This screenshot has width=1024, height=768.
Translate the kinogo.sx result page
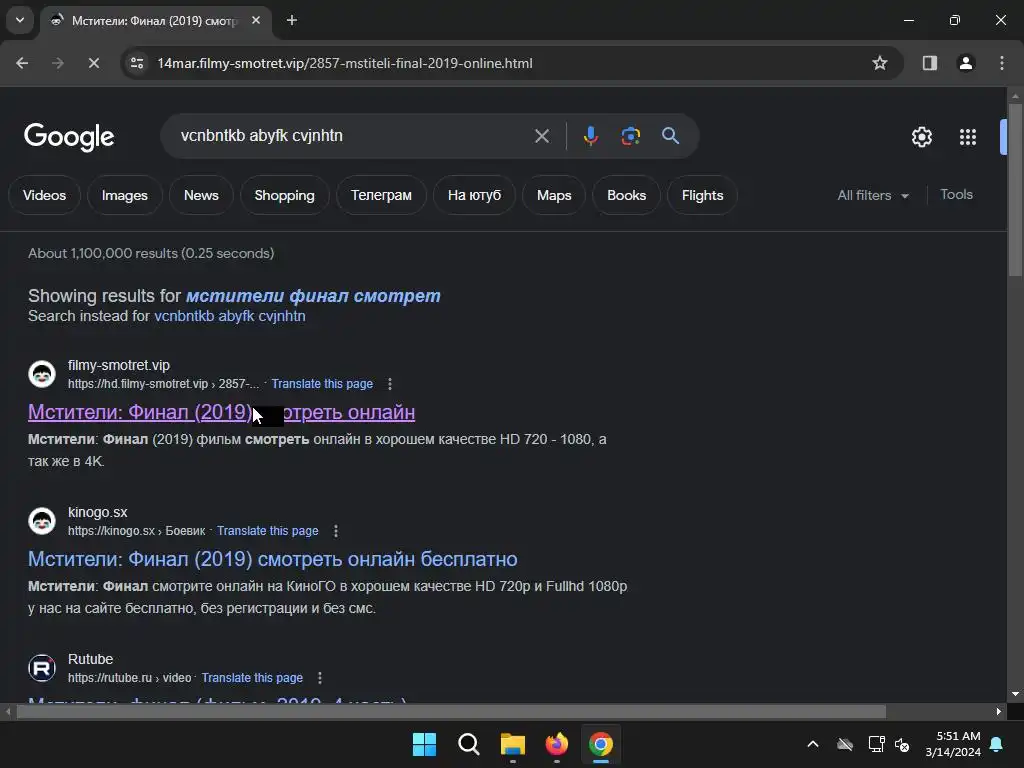[268, 531]
